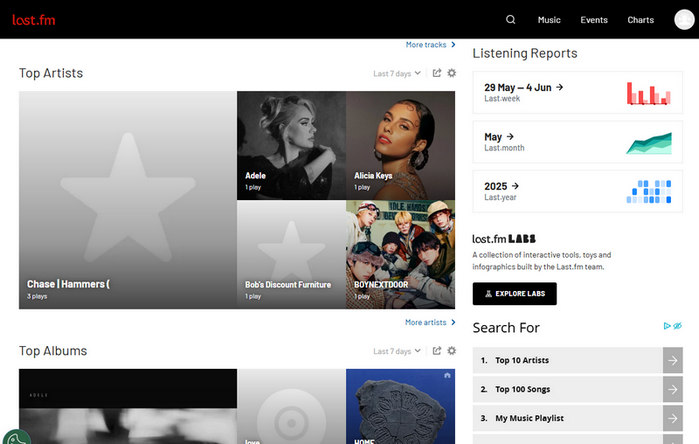This screenshot has width=699, height=444.
Task: Open 29 May – 4 Jun listening report
Action: point(577,93)
